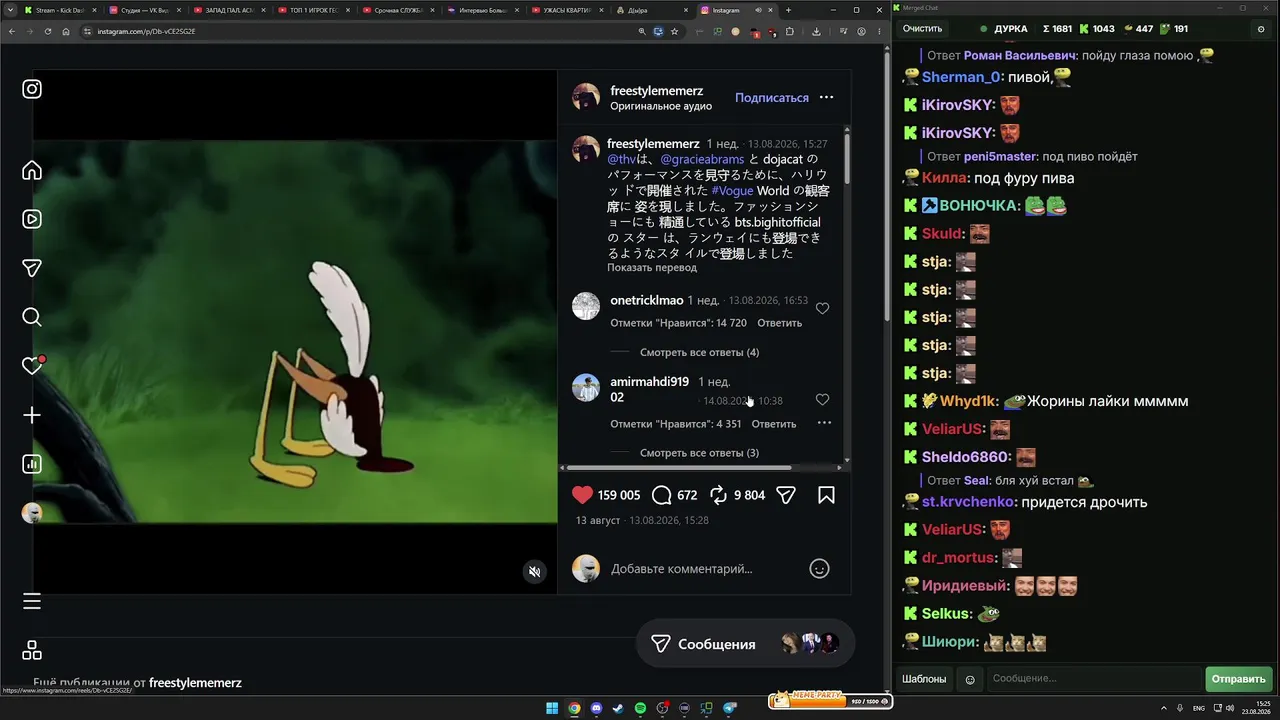The width and height of the screenshot is (1280, 720).
Task: Show translation with Показать перевод
Action: (652, 268)
